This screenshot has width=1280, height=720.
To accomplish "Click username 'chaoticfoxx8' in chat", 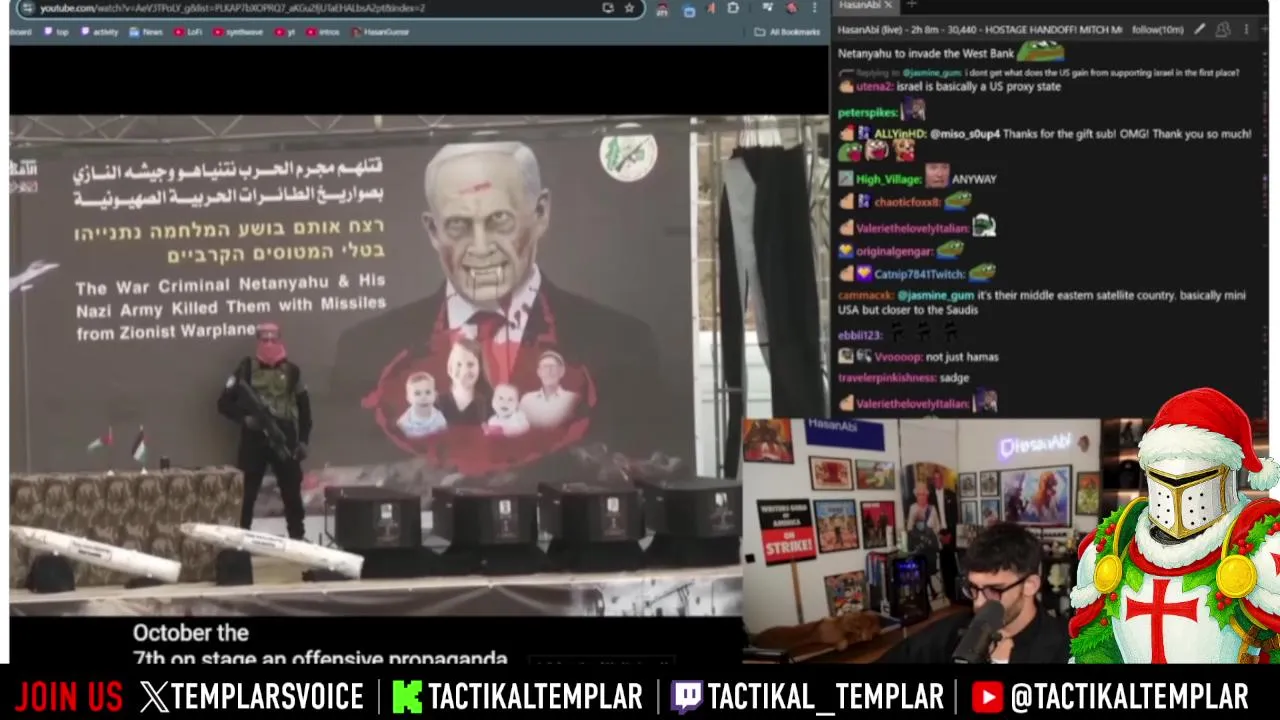I will pos(907,202).
